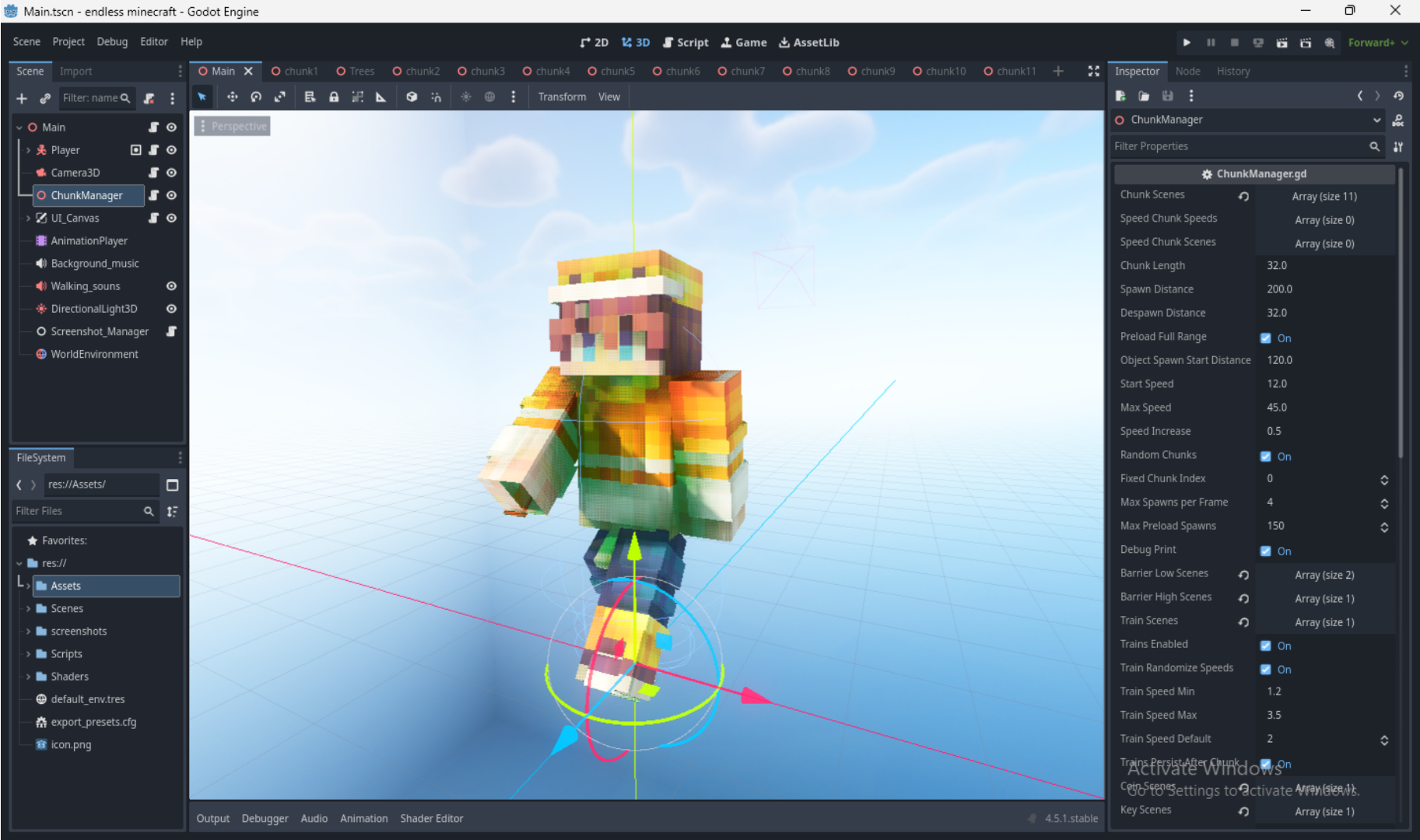This screenshot has height=840, width=1420.
Task: Add a new child node with plus icon
Action: tap(22, 98)
